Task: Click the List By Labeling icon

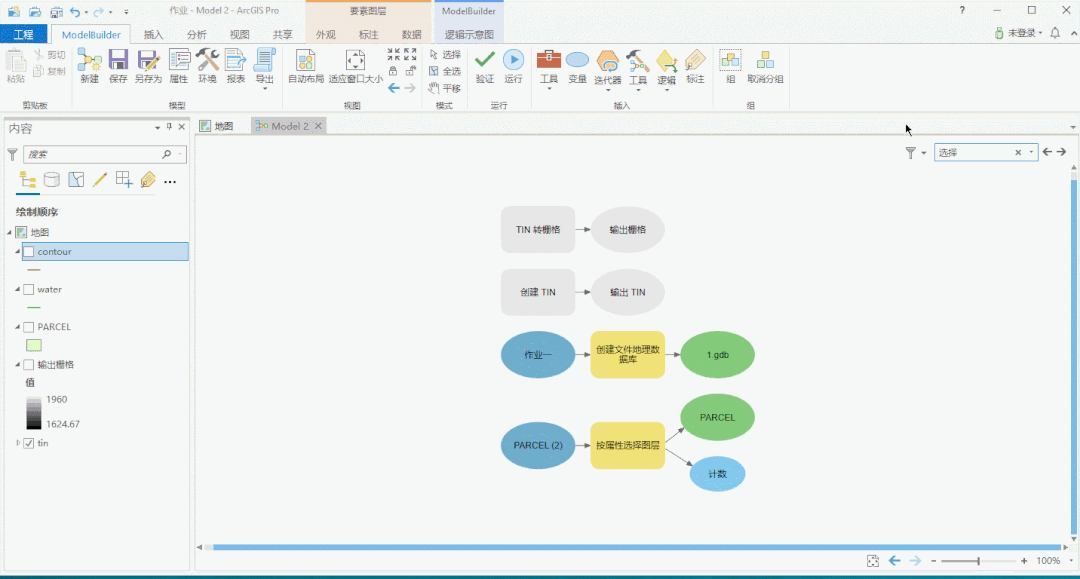Action: [147, 180]
